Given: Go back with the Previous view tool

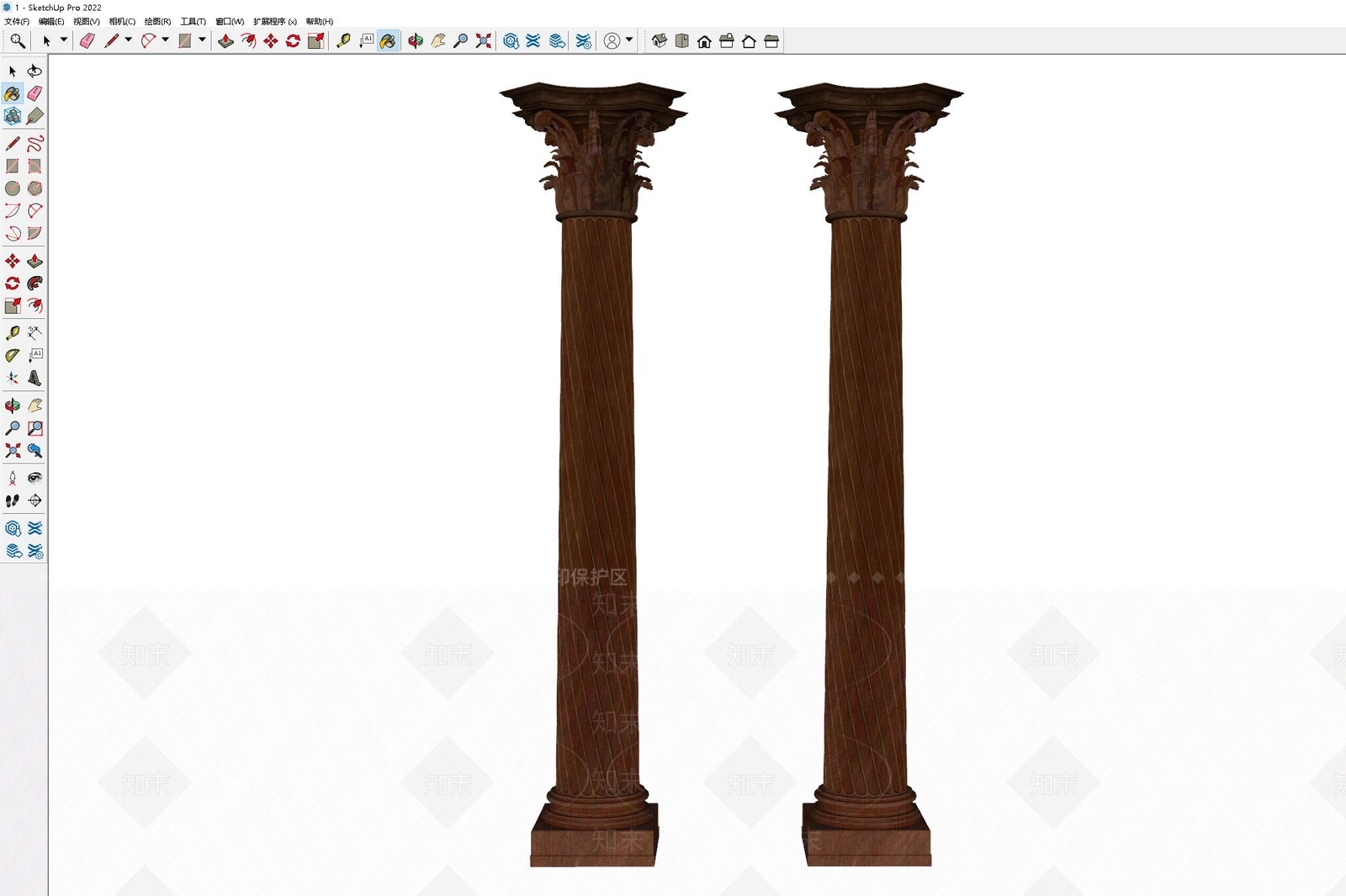Looking at the screenshot, I should 34,451.
